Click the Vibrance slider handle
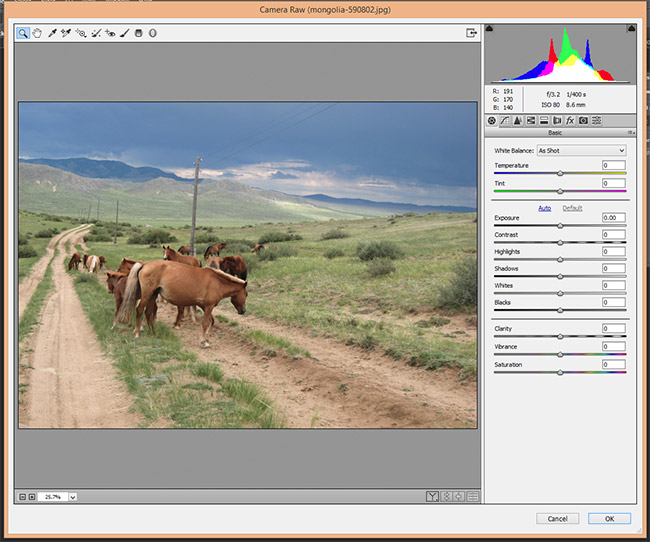 [x=560, y=355]
